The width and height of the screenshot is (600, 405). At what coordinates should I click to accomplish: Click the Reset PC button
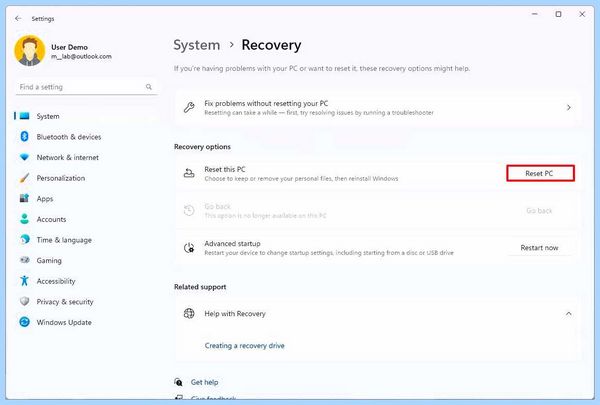(540, 173)
